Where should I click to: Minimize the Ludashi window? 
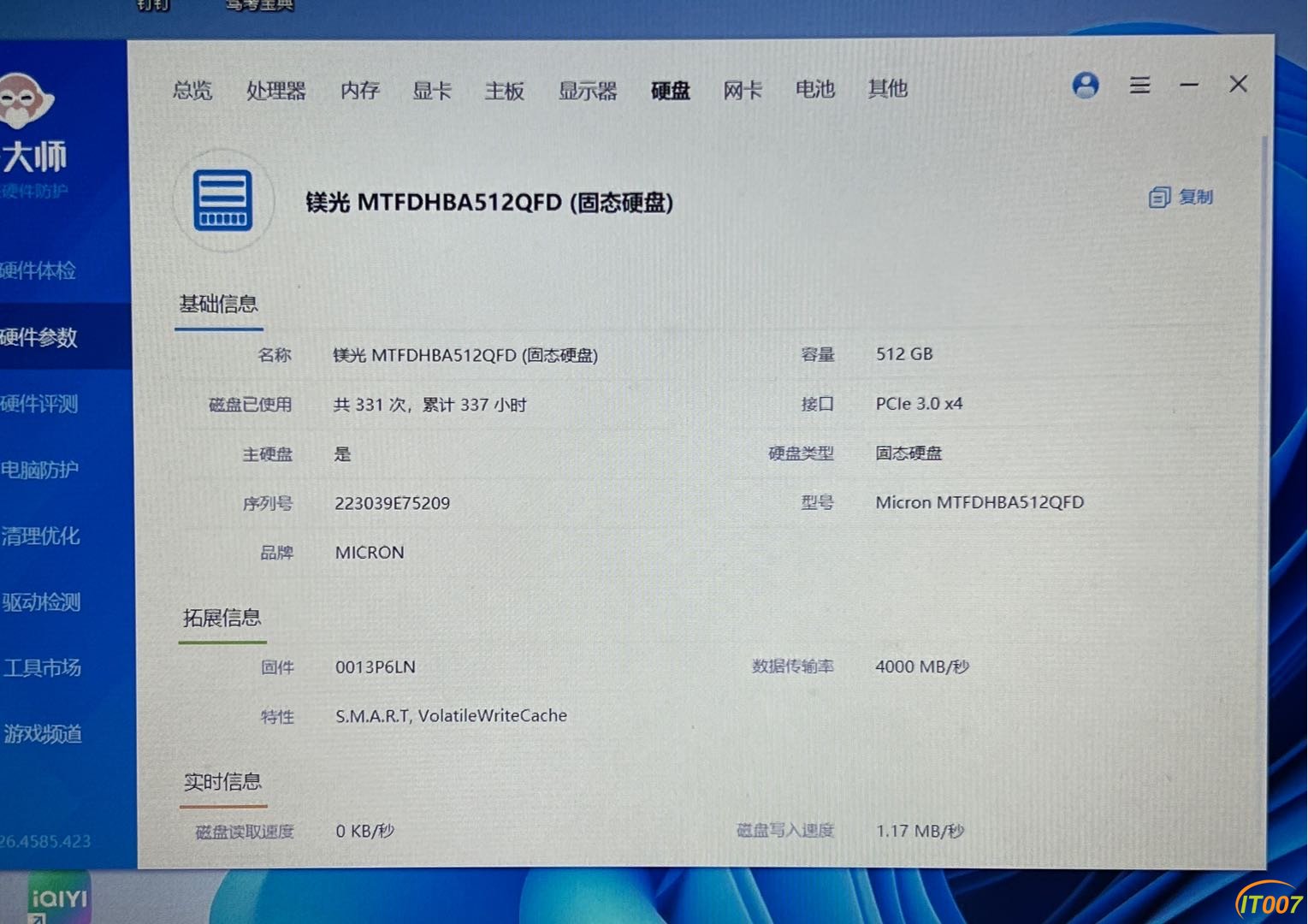(1189, 85)
